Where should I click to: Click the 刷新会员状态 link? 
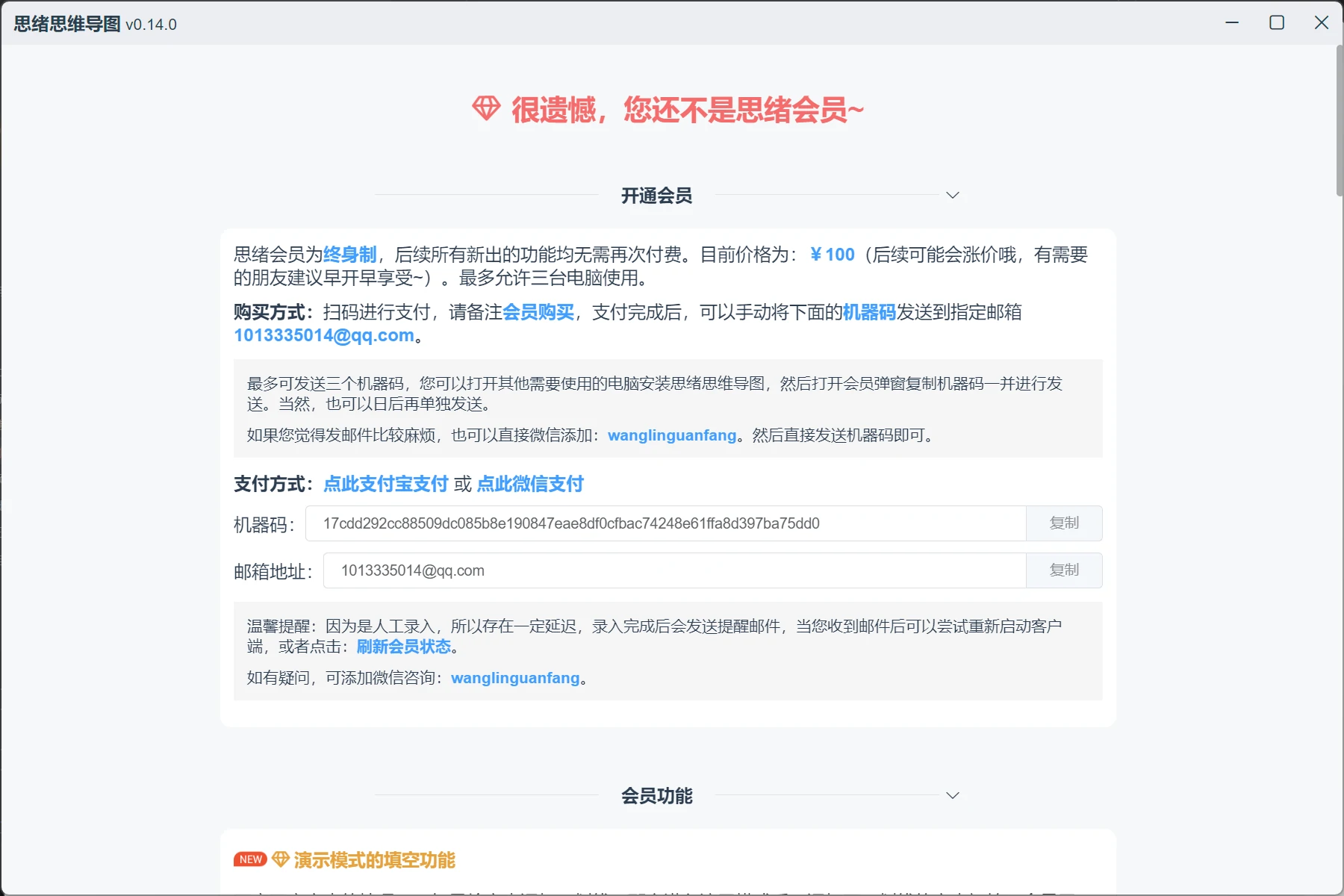click(x=404, y=647)
